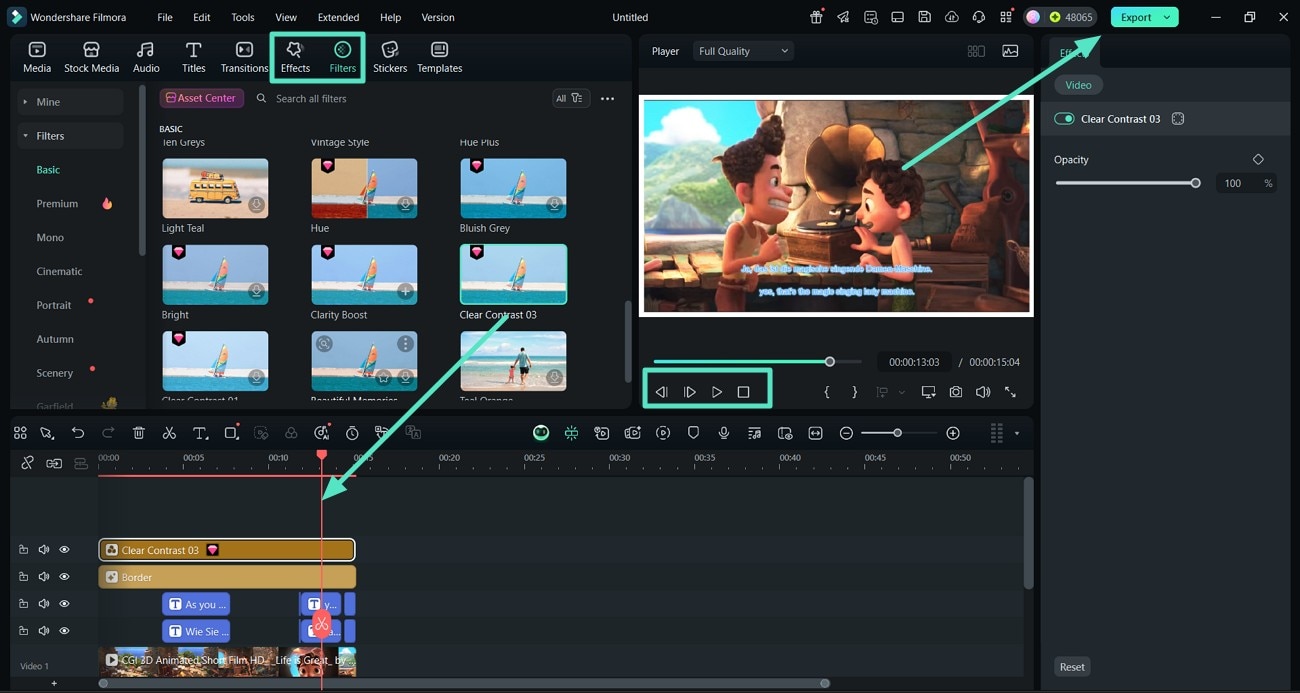1300x693 pixels.
Task: Open the File menu
Action: pyautogui.click(x=165, y=17)
